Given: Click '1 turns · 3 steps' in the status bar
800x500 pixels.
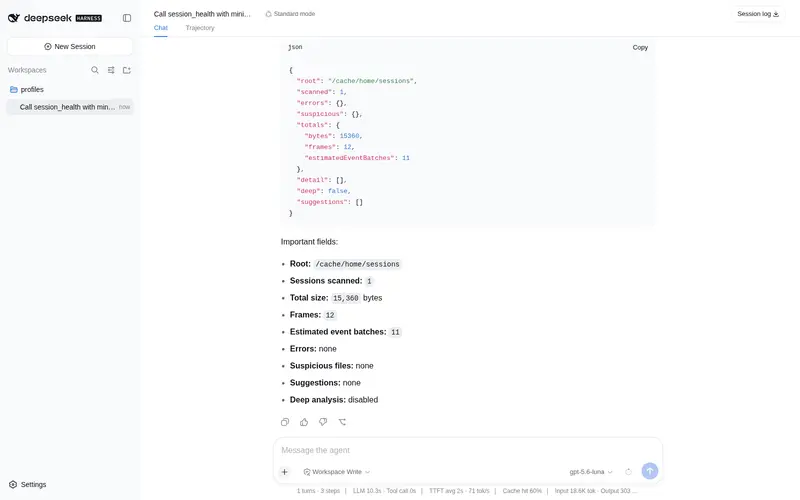Looking at the screenshot, I should (x=318, y=491).
